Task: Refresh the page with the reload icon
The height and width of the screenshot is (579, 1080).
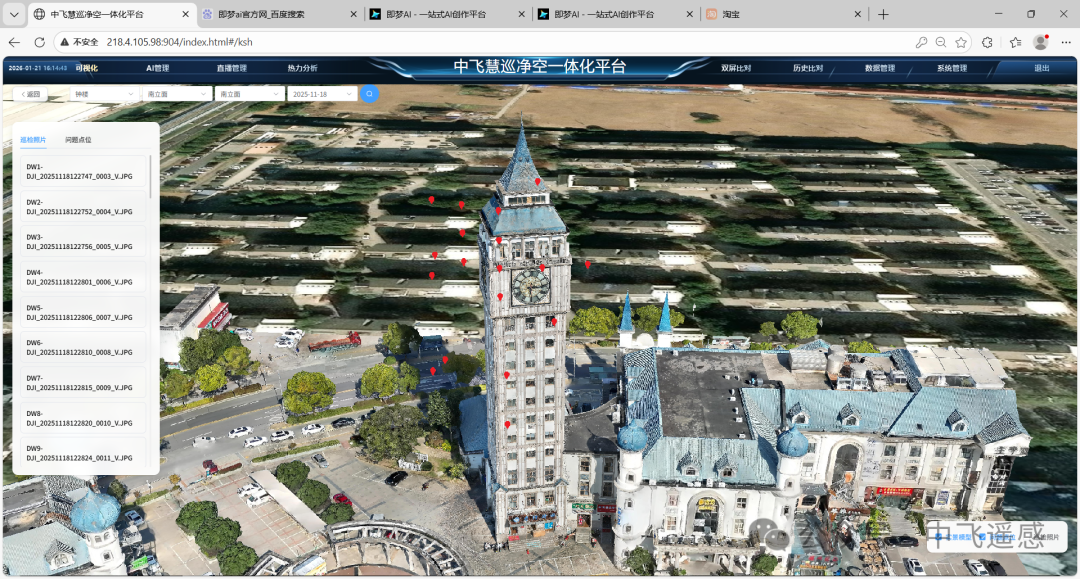Action: (39, 42)
